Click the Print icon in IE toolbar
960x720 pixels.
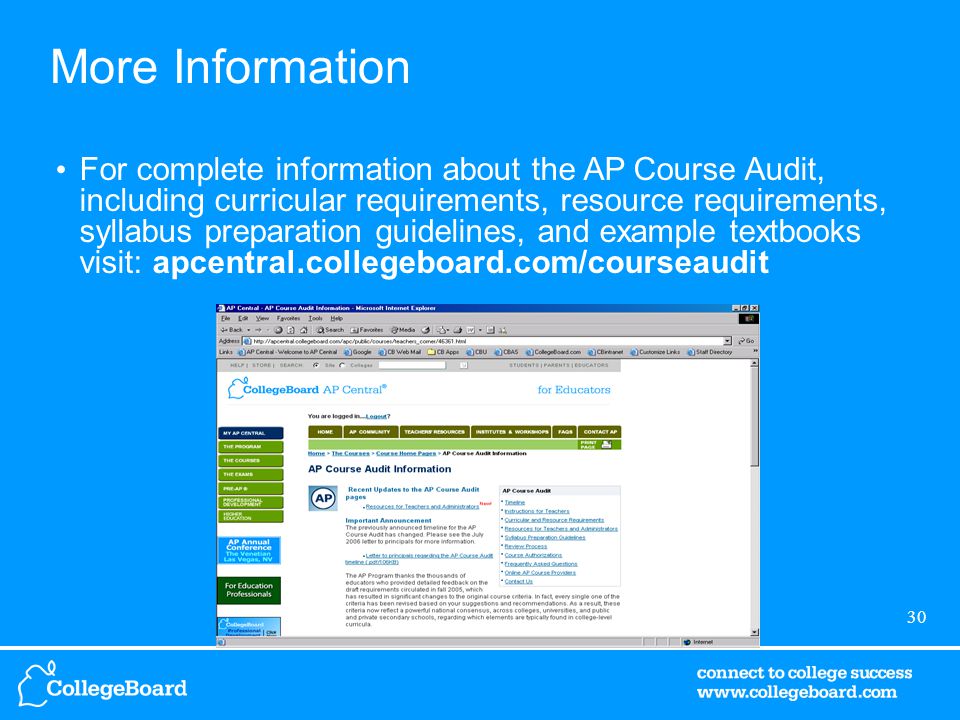point(457,330)
